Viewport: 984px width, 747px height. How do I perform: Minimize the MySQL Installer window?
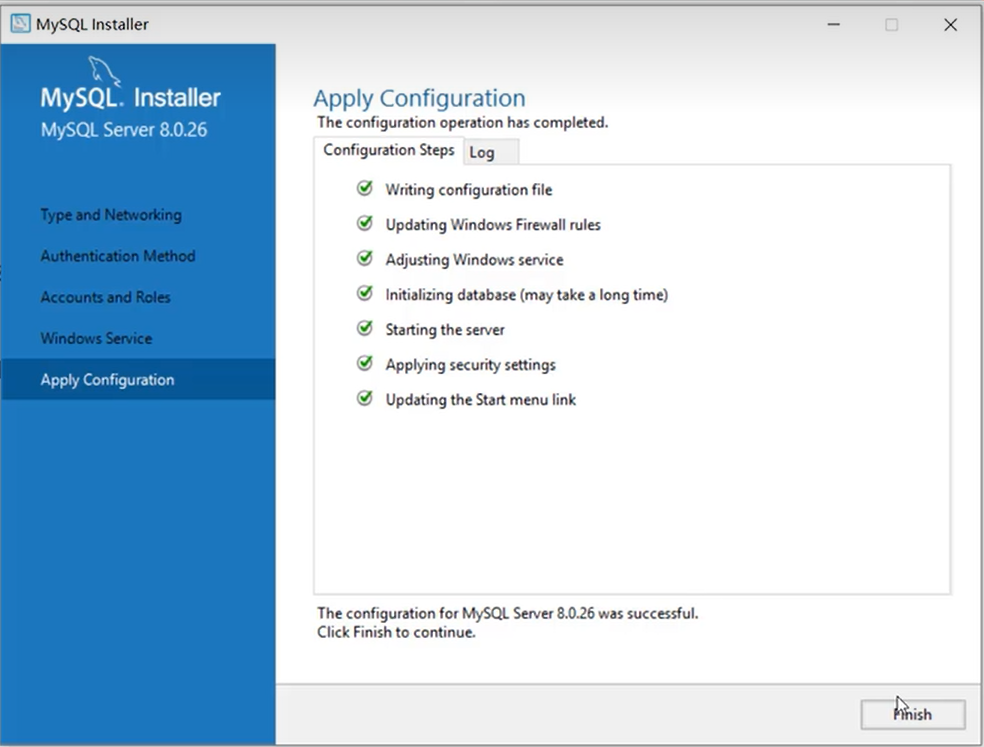(833, 24)
